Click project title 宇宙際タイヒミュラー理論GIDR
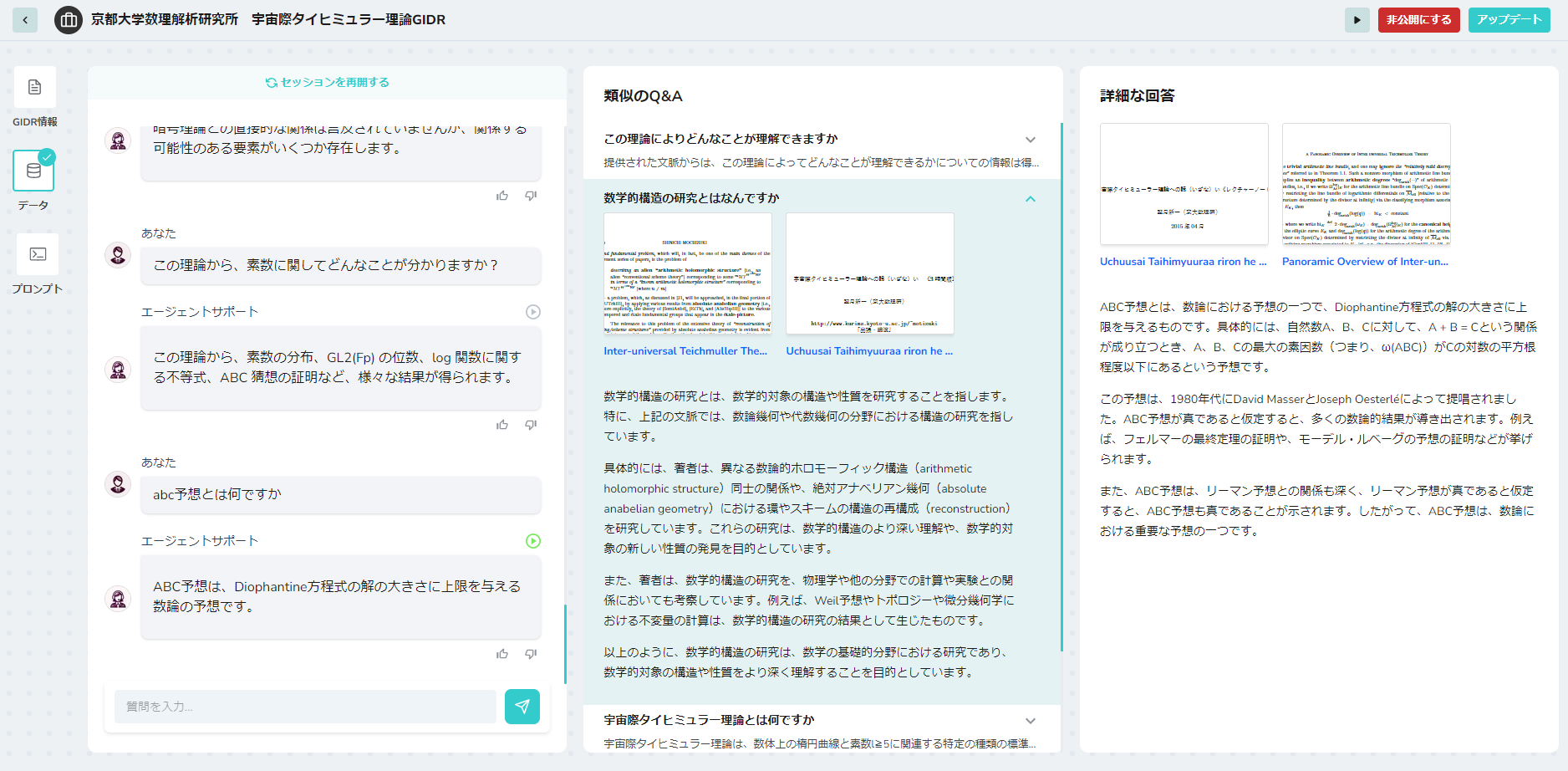1568x771 pixels. click(x=349, y=19)
